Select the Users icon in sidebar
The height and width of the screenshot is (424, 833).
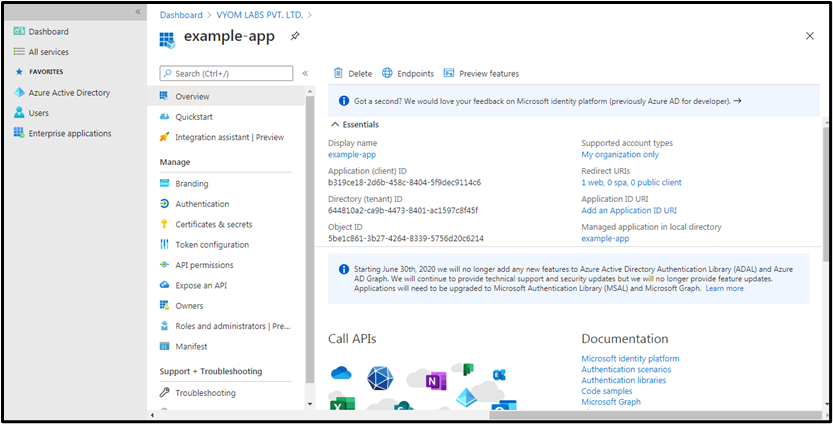pyautogui.click(x=18, y=113)
